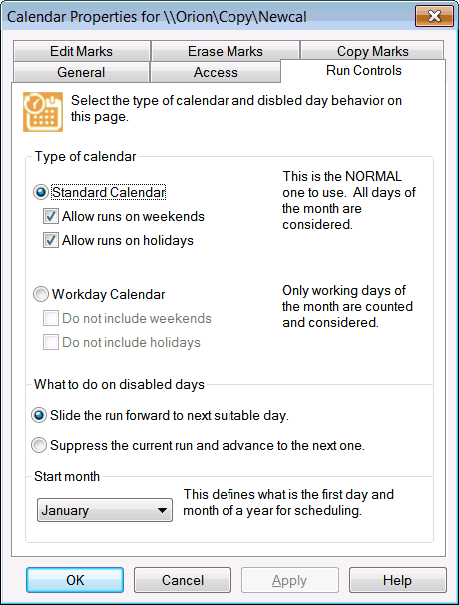Confirm with the OK button

(x=75, y=580)
